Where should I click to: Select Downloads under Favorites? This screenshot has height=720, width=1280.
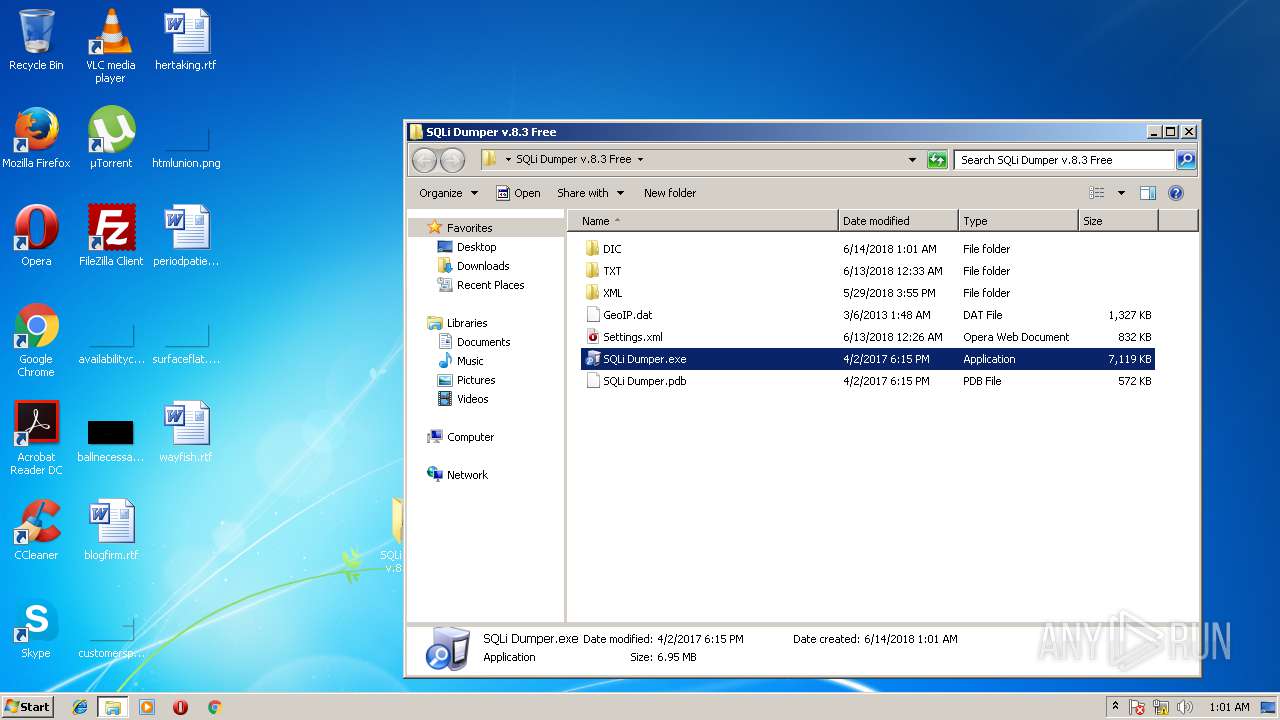click(473, 266)
